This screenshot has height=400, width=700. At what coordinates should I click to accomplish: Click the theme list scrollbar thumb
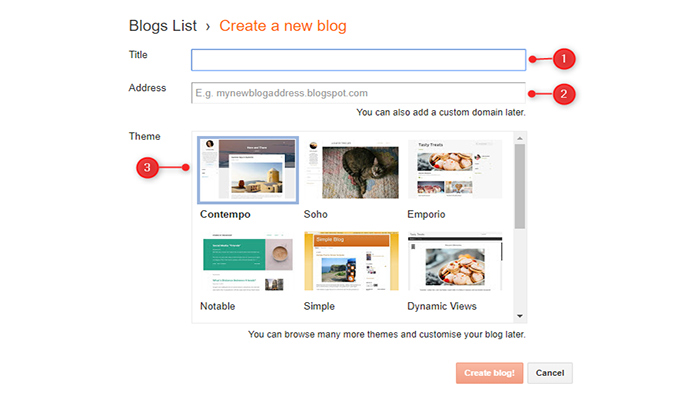click(x=519, y=187)
